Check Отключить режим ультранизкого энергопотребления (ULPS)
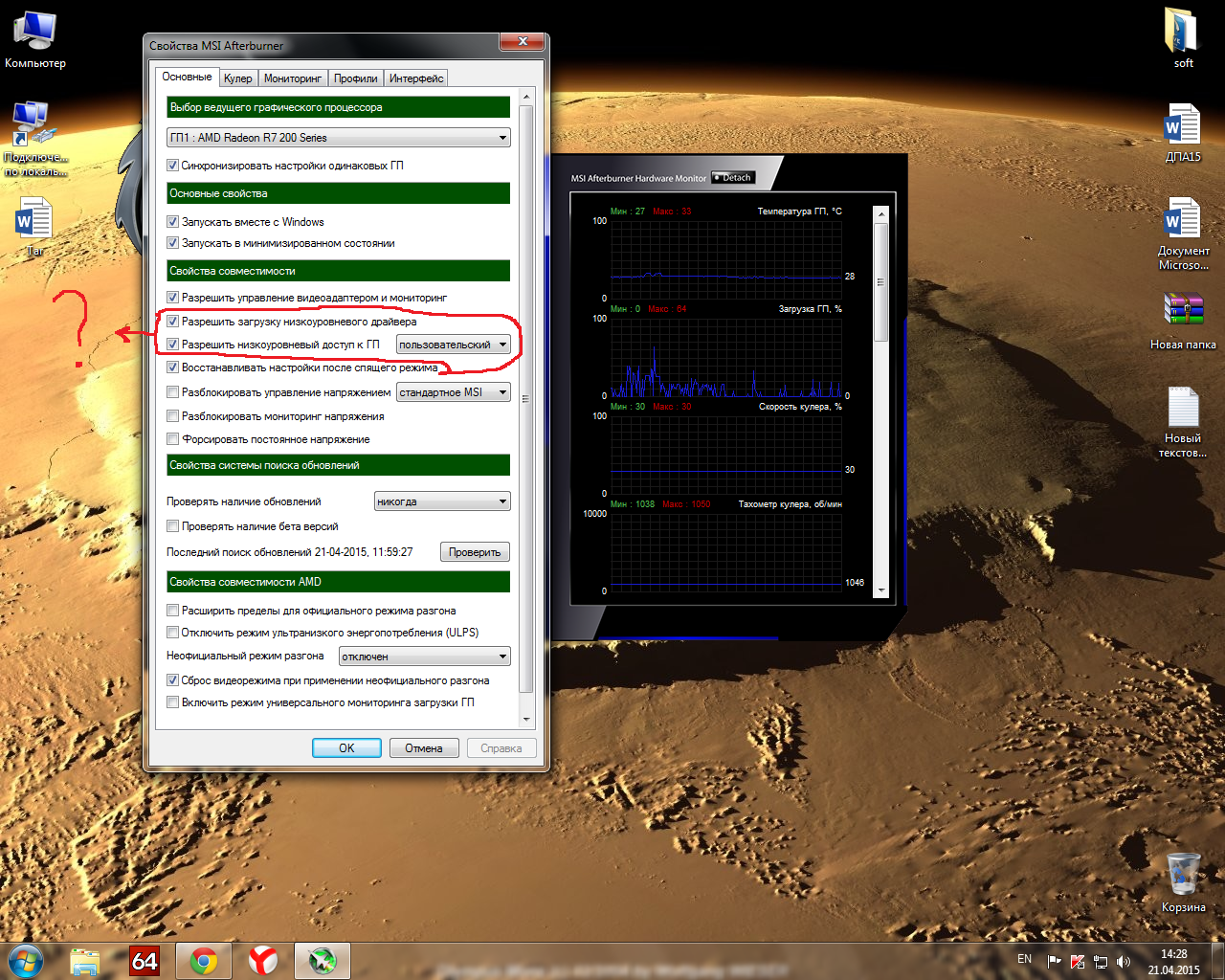 (x=173, y=633)
